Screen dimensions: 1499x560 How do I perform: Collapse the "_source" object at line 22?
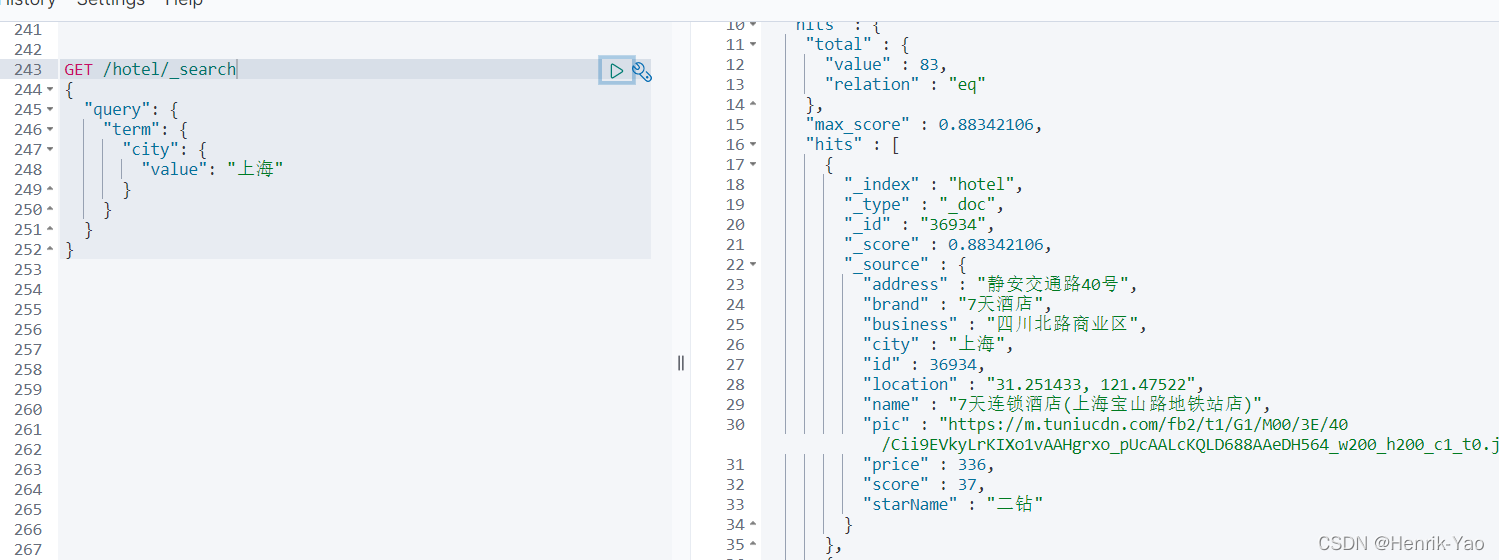(x=753, y=265)
